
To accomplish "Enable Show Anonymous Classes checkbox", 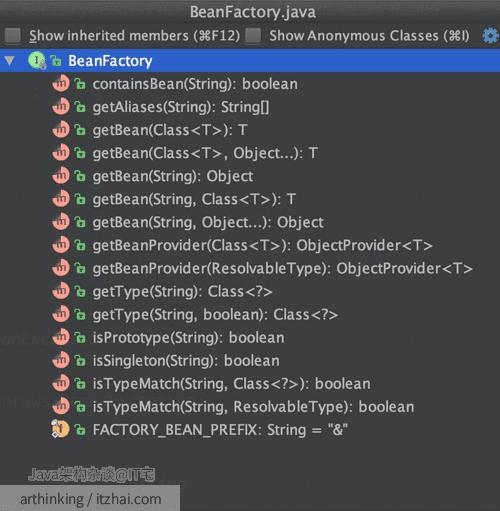I will click(x=253, y=36).
